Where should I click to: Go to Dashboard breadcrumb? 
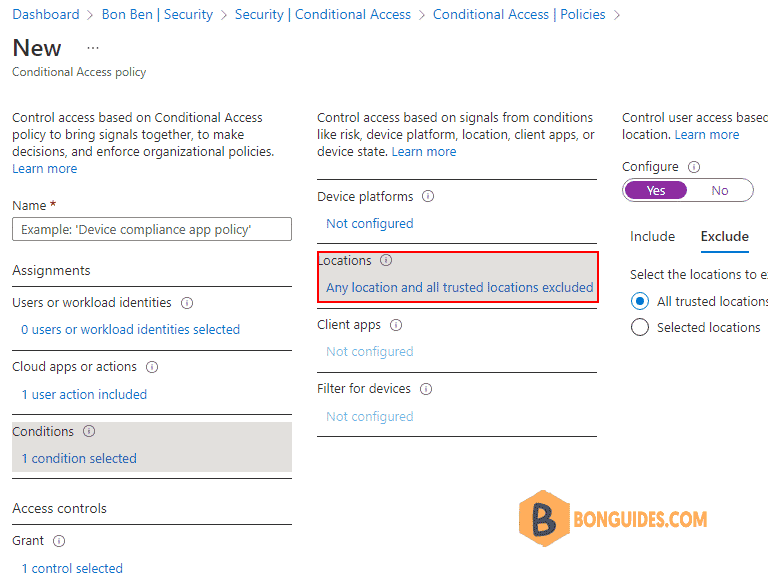[46, 14]
